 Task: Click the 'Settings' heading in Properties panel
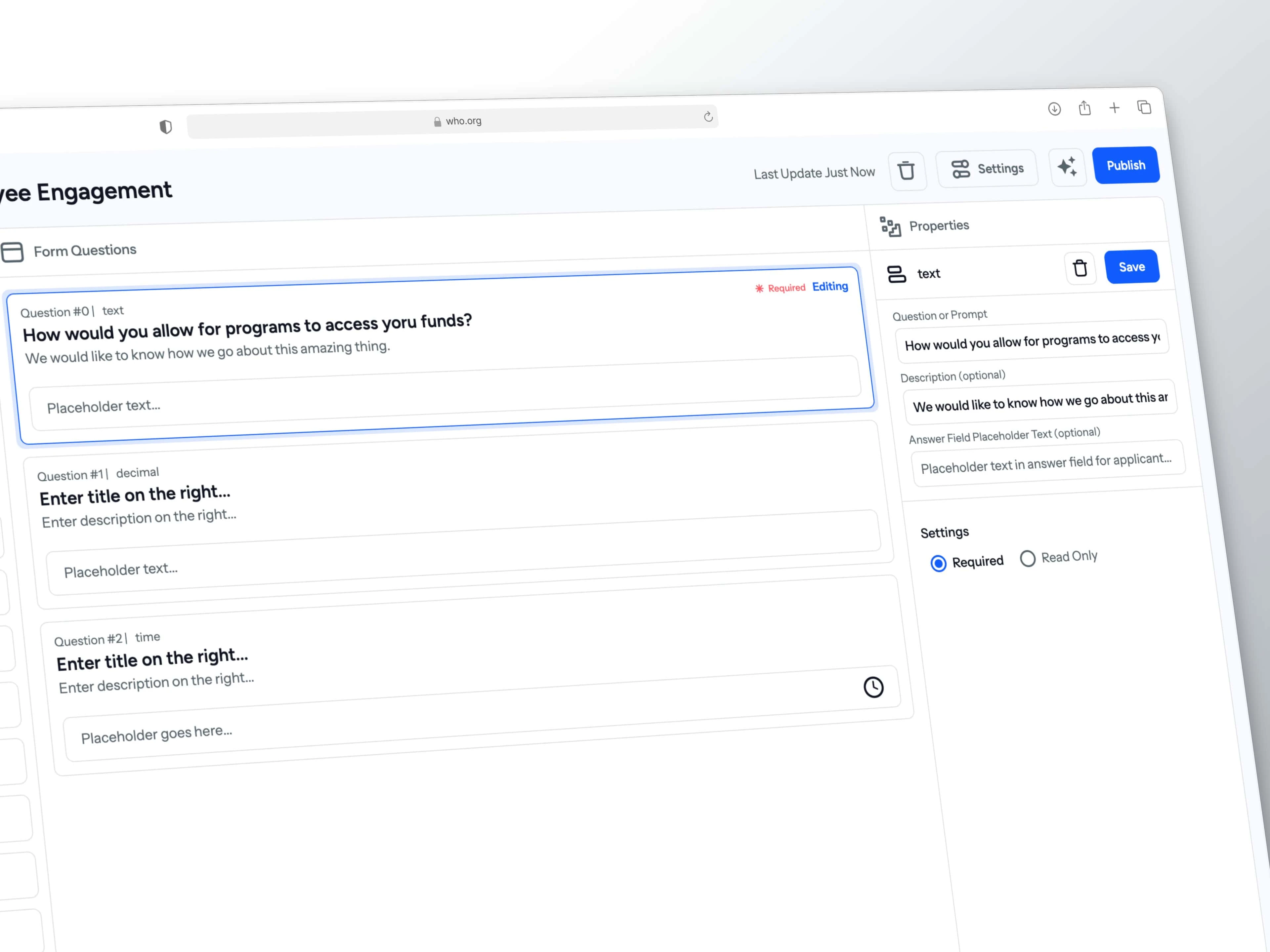tap(945, 533)
